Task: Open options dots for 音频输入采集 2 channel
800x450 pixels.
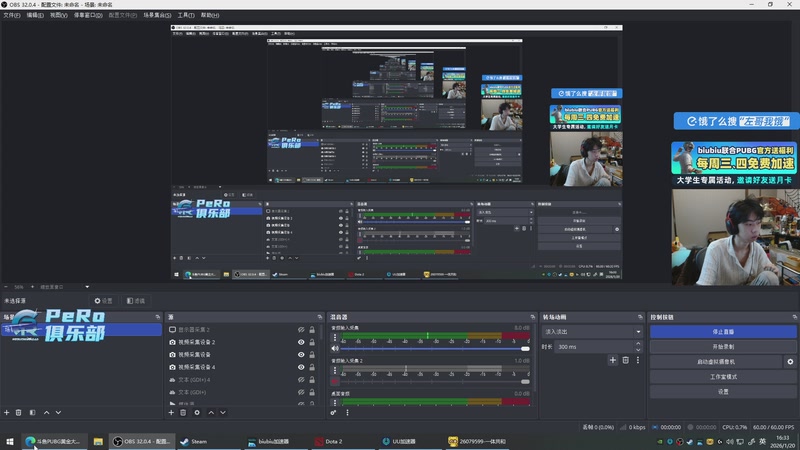Action: click(x=335, y=370)
